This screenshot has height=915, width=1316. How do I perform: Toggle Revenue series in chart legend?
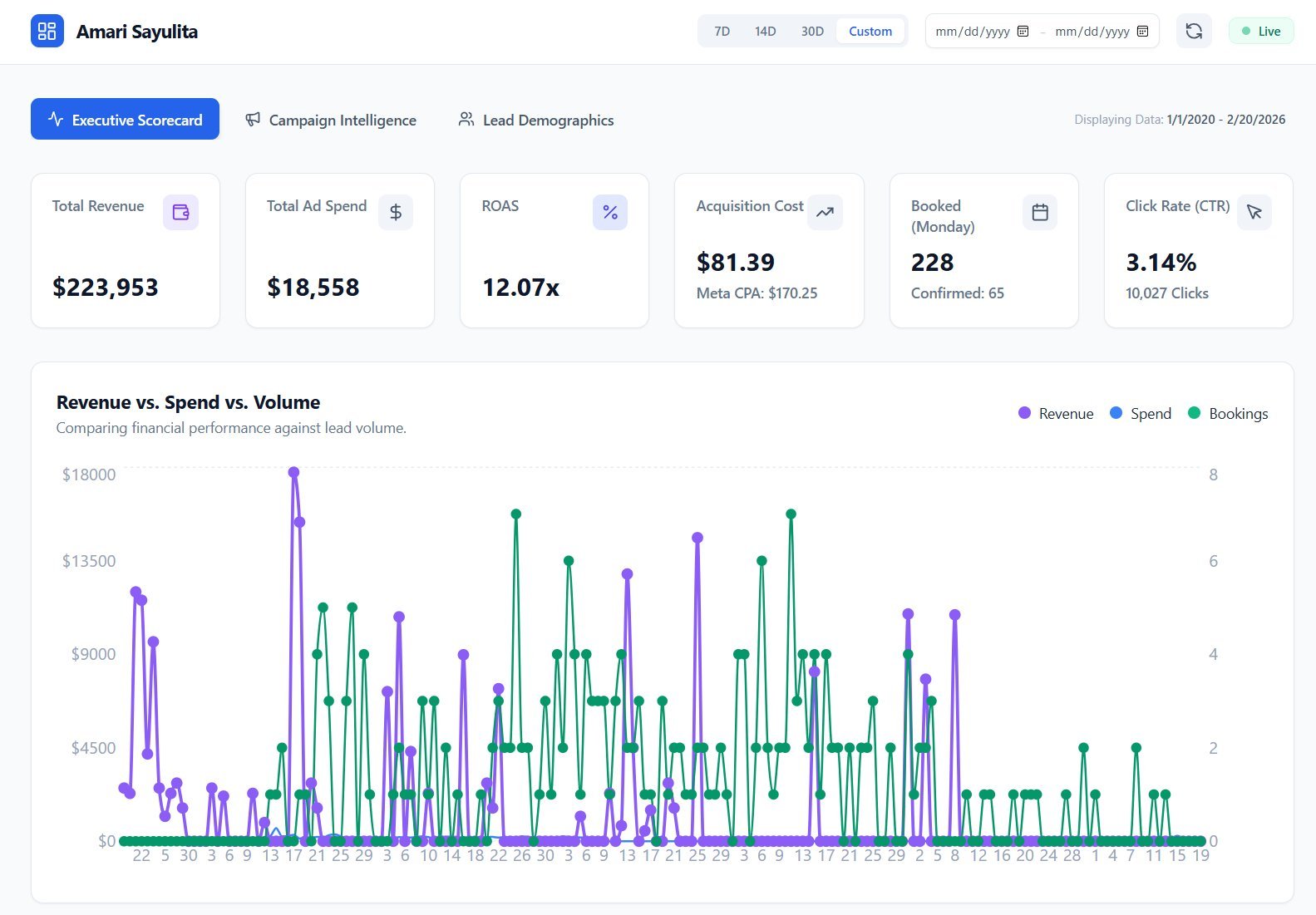[x=1056, y=414]
